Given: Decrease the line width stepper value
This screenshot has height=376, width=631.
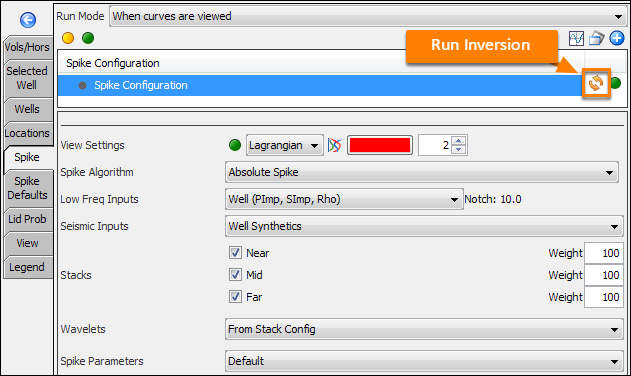Looking at the screenshot, I should point(459,150).
